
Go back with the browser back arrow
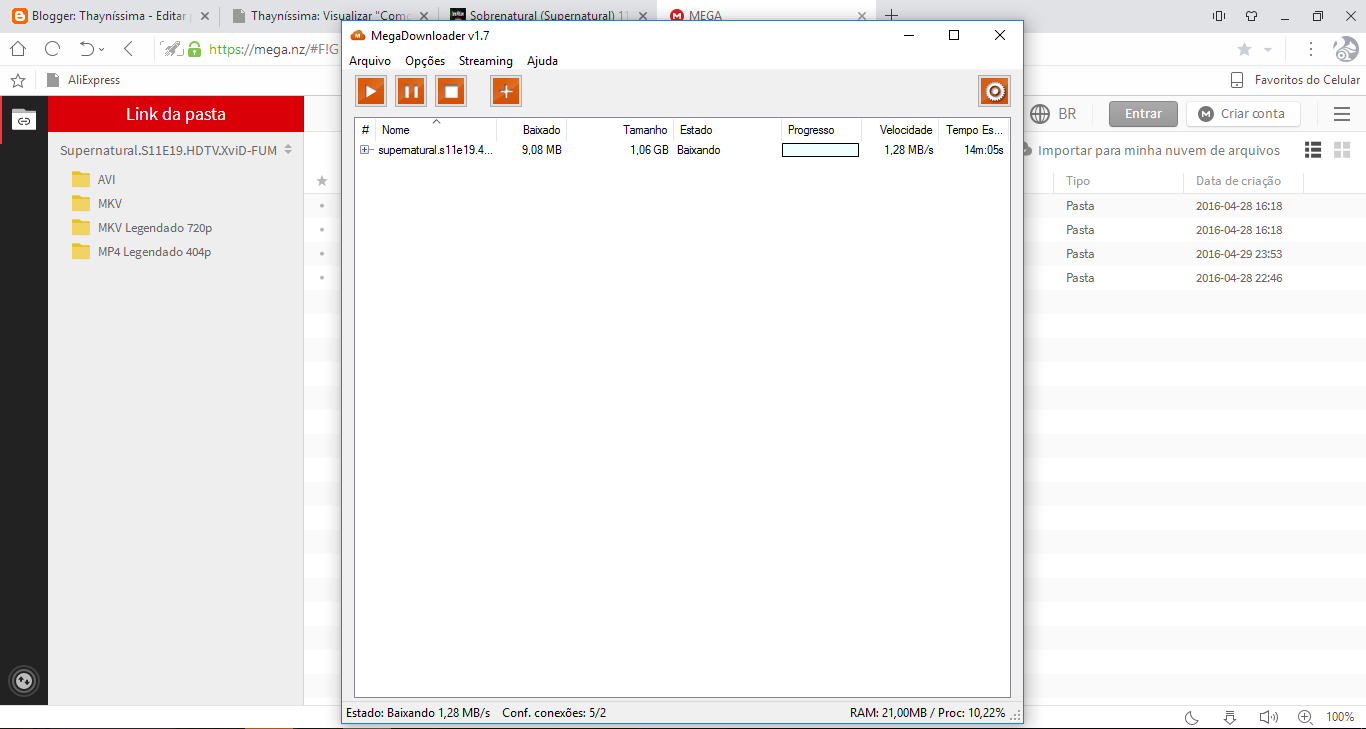point(128,48)
